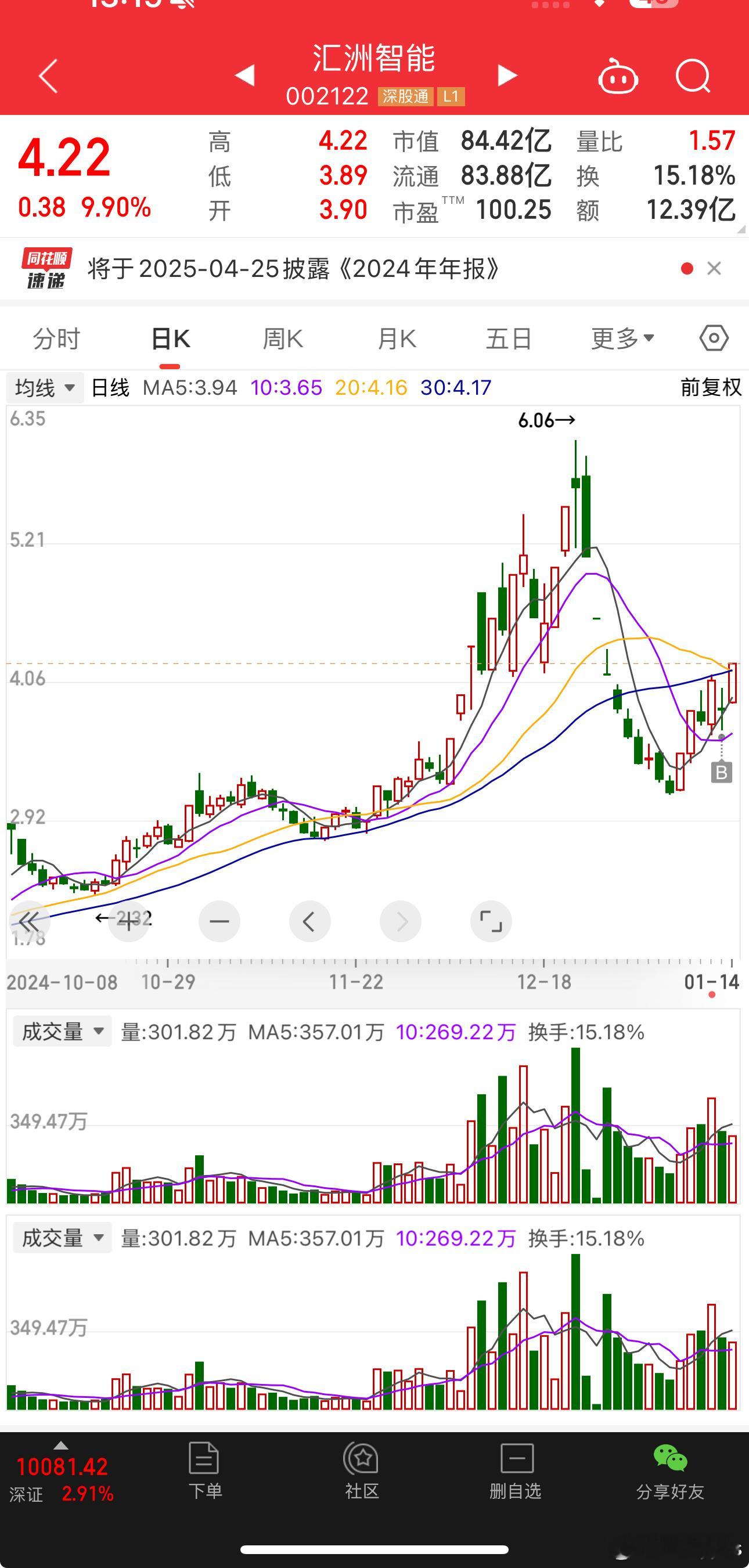Open the 2024年年报 disclosure notice
Viewport: 749px width, 1568px height.
point(294,268)
